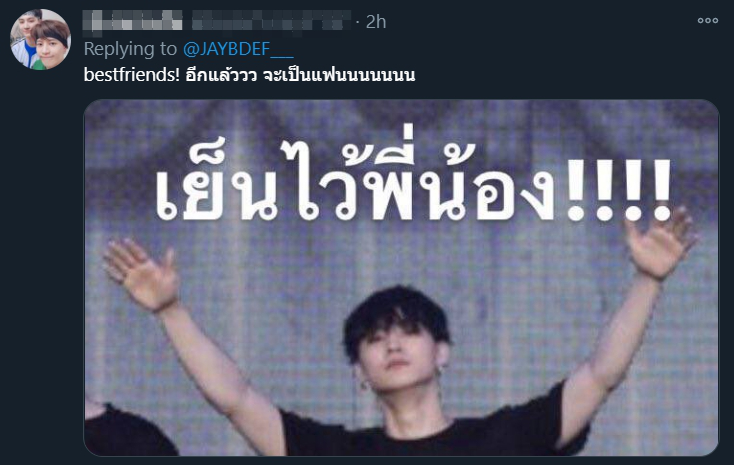Click the large Thai caption on the meme
Image resolution: width=734 pixels, height=465 pixels.
pos(414,181)
